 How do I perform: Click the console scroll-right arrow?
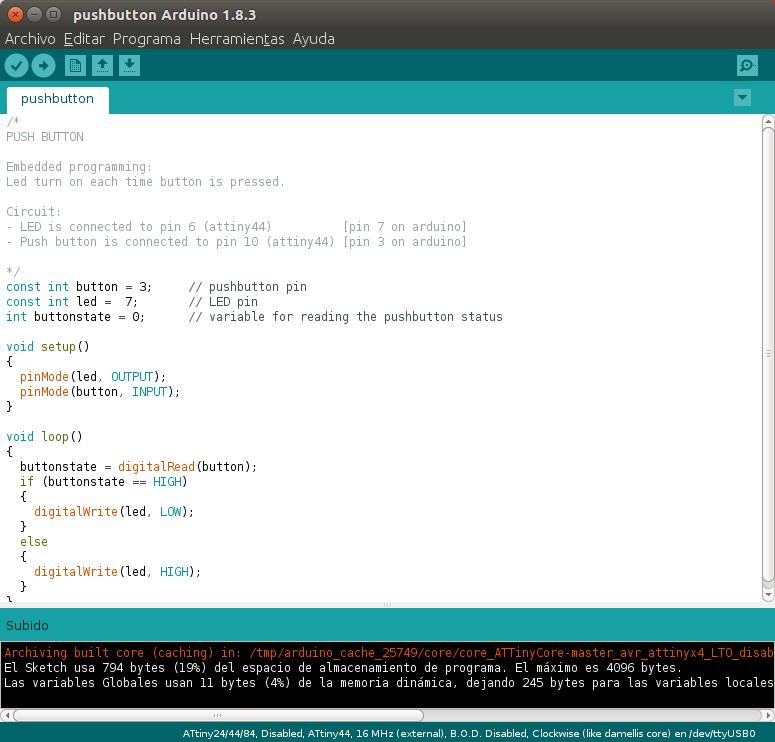click(768, 715)
